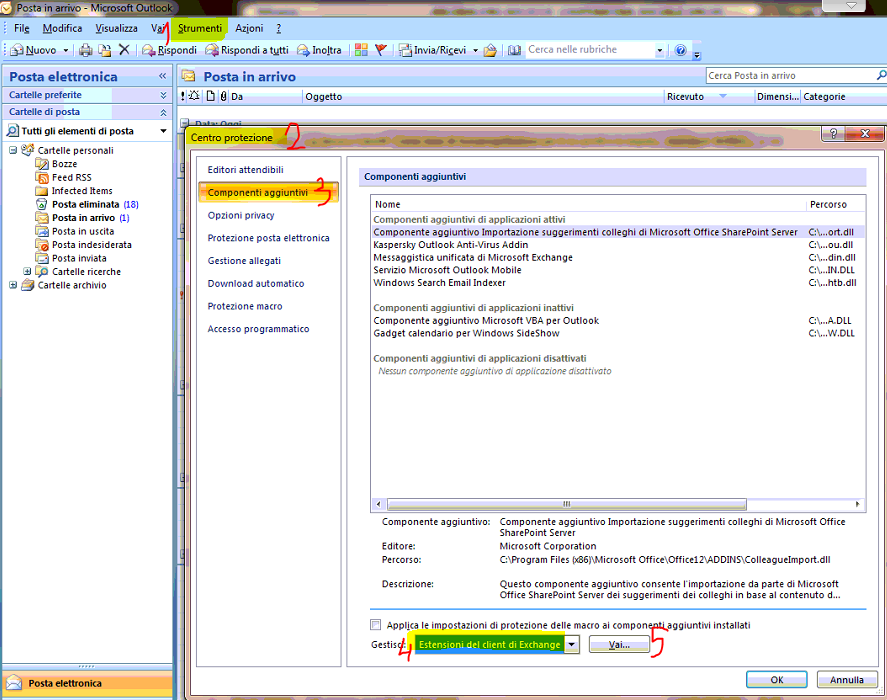Click the add-ins list horizontal scrollbar thumb

click(x=566, y=504)
